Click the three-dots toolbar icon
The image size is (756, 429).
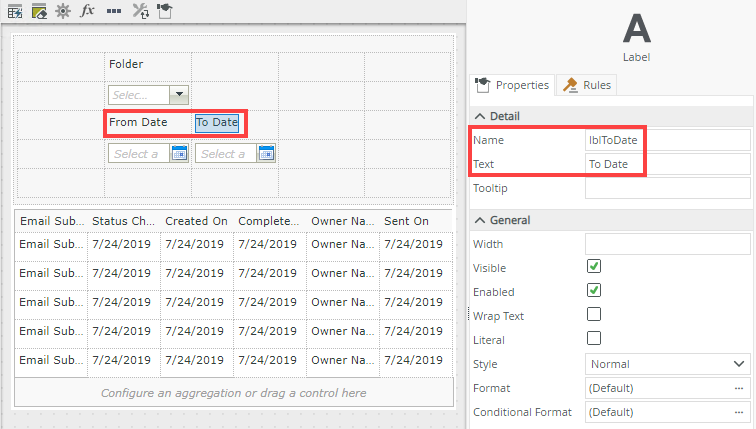114,11
